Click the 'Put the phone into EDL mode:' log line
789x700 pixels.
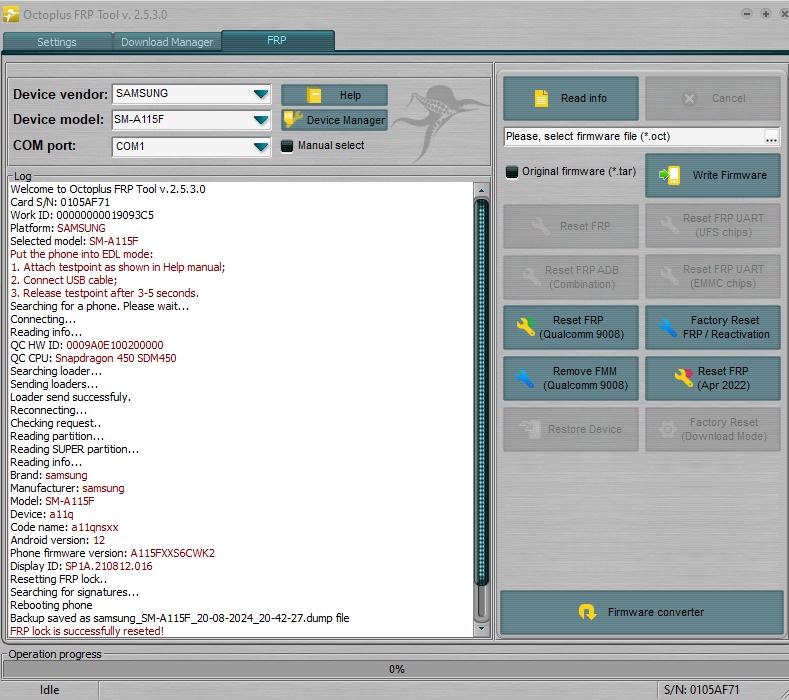(82, 254)
